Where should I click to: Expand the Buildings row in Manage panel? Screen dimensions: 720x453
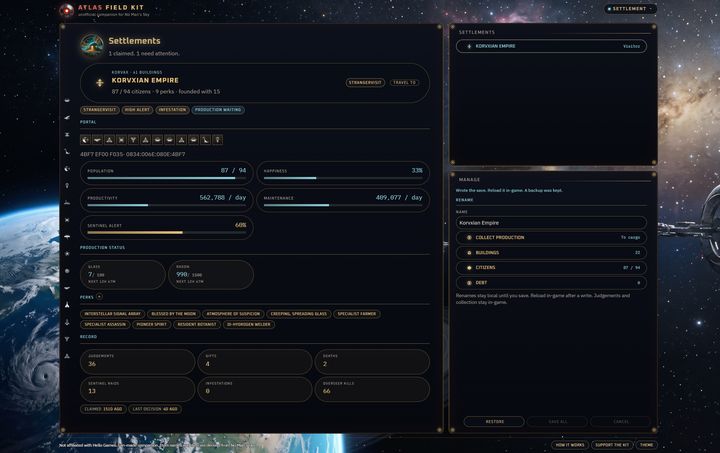coord(551,252)
